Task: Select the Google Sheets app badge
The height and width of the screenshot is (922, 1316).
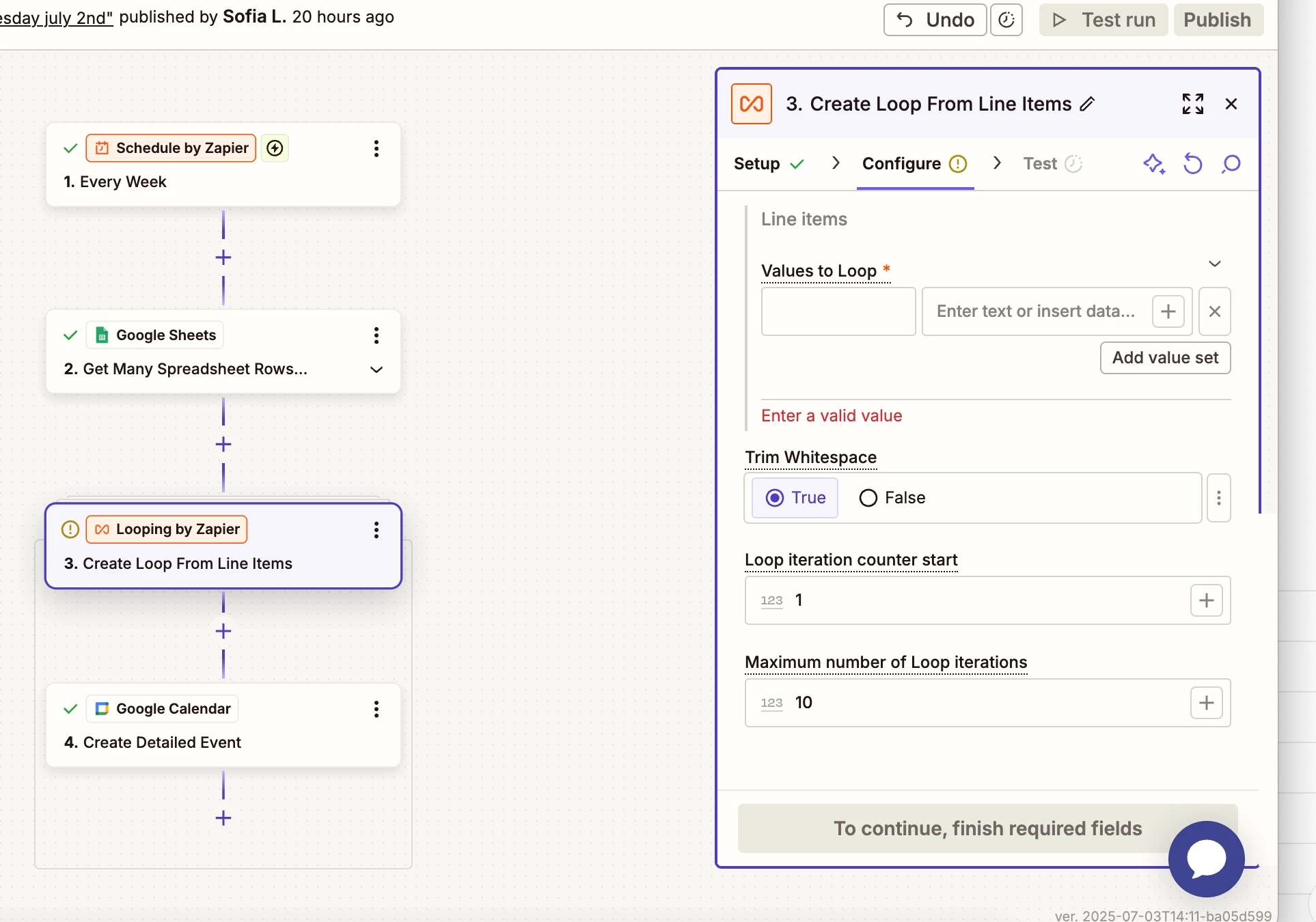Action: pyautogui.click(x=155, y=335)
